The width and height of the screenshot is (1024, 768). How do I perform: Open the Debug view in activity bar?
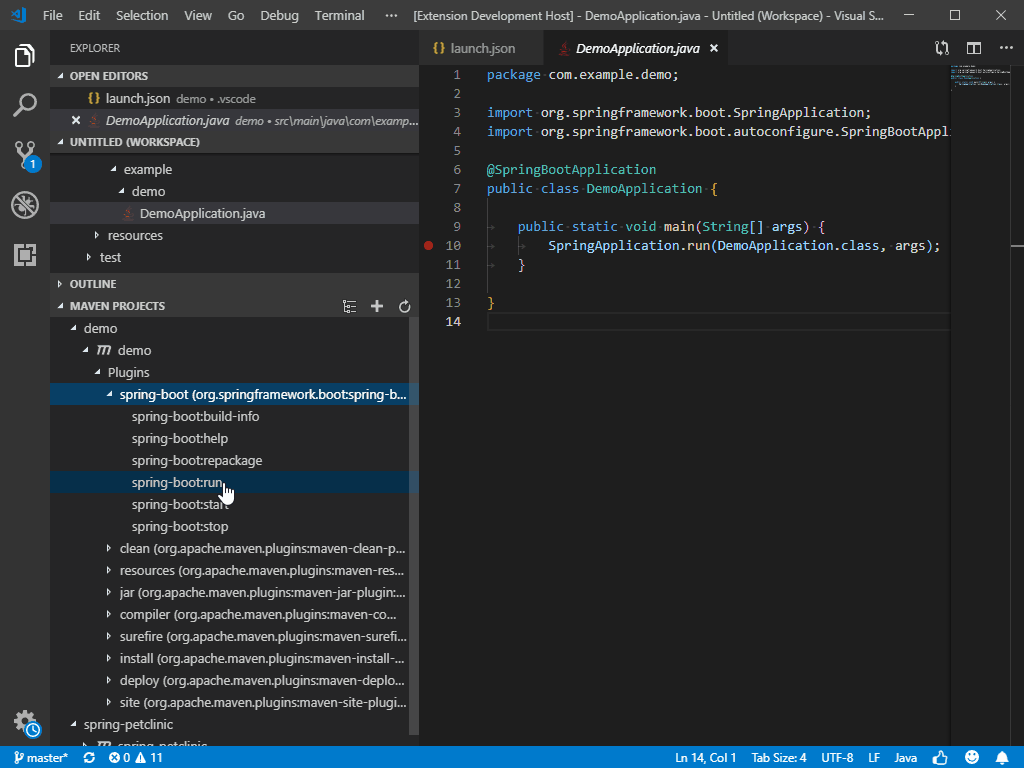coord(25,205)
